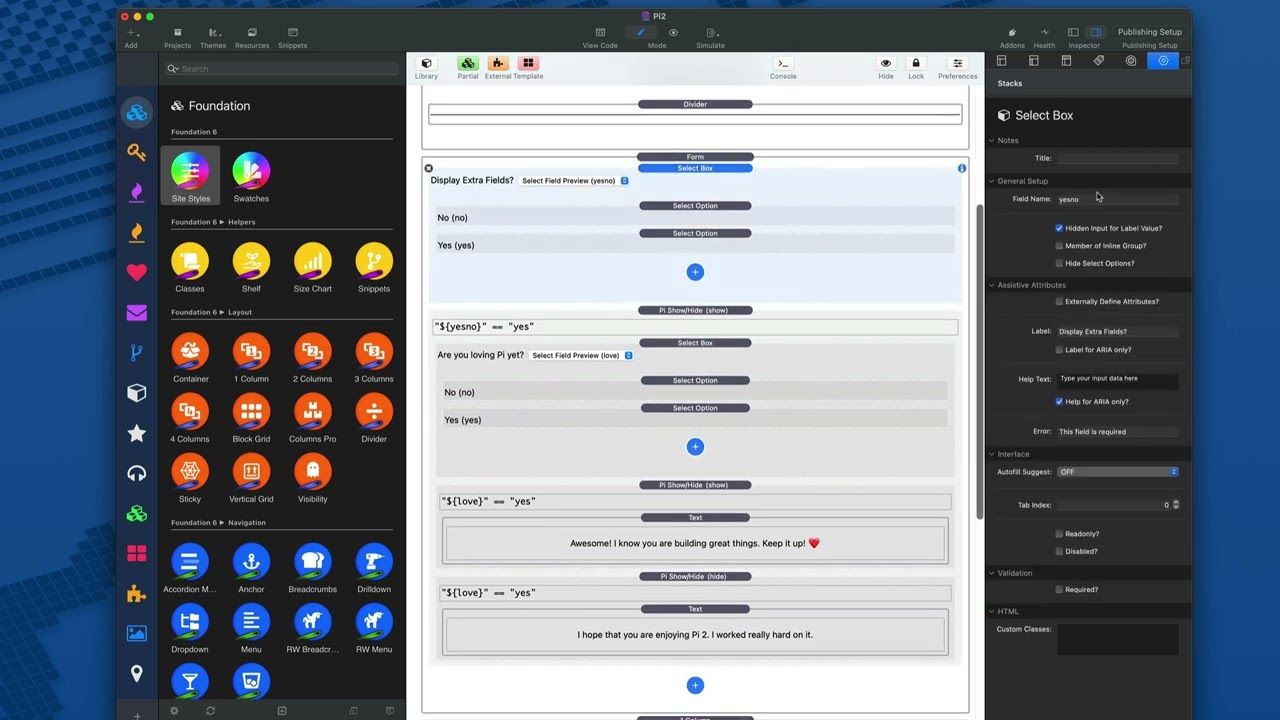This screenshot has width=1280, height=720.
Task: Toggle Hide eye icon in toolbar
Action: [x=886, y=67]
